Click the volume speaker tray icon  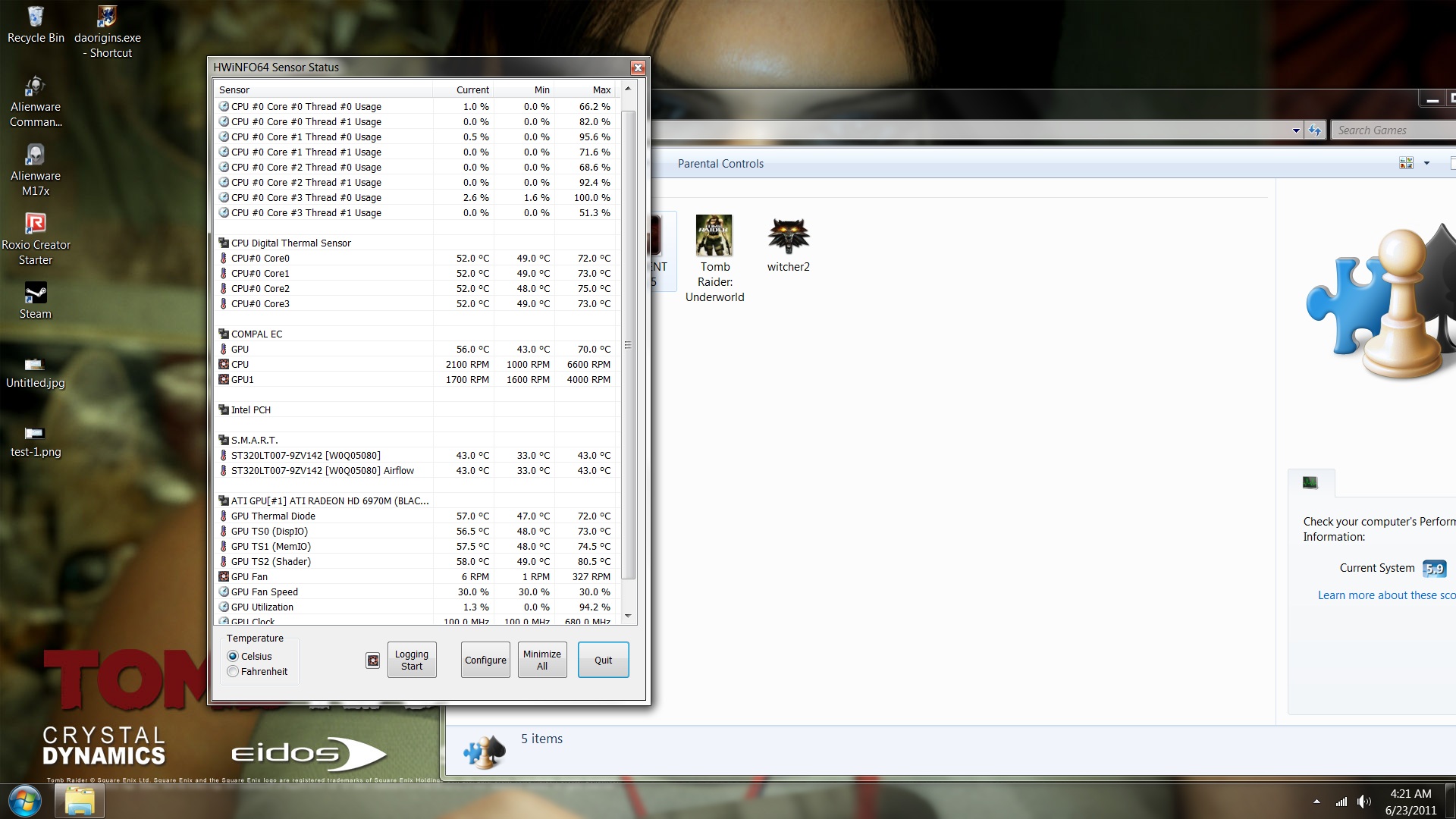pyautogui.click(x=1363, y=802)
